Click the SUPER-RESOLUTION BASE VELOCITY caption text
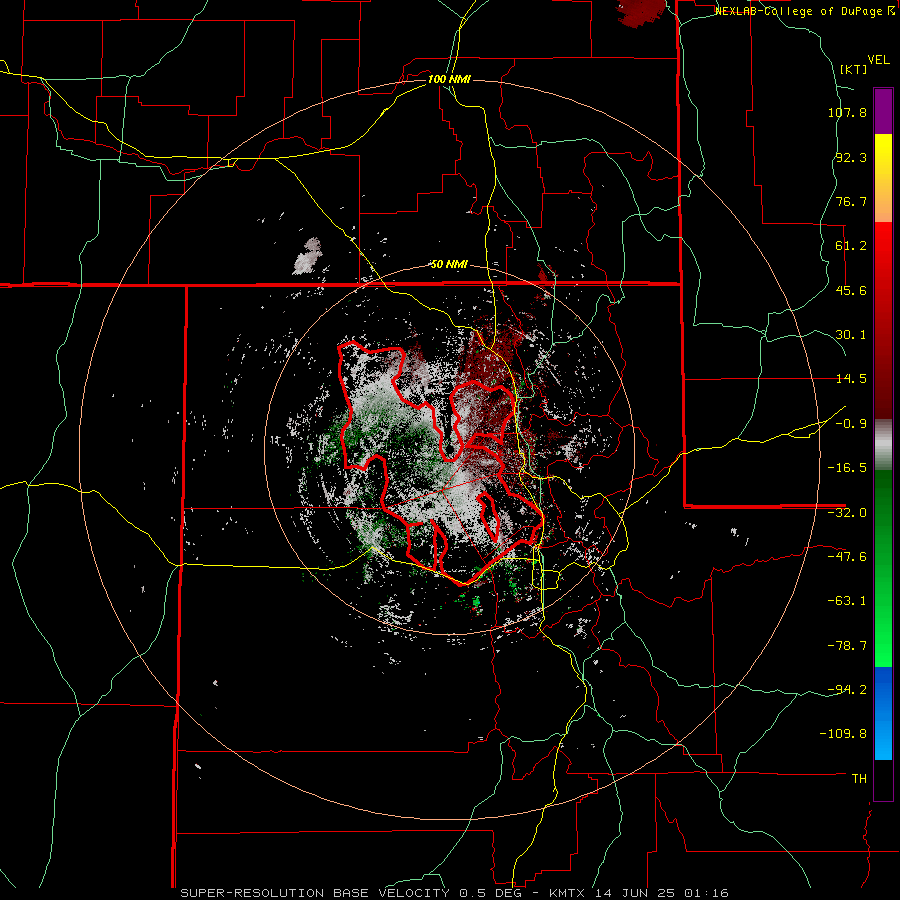The height and width of the screenshot is (900, 900). pos(317,893)
